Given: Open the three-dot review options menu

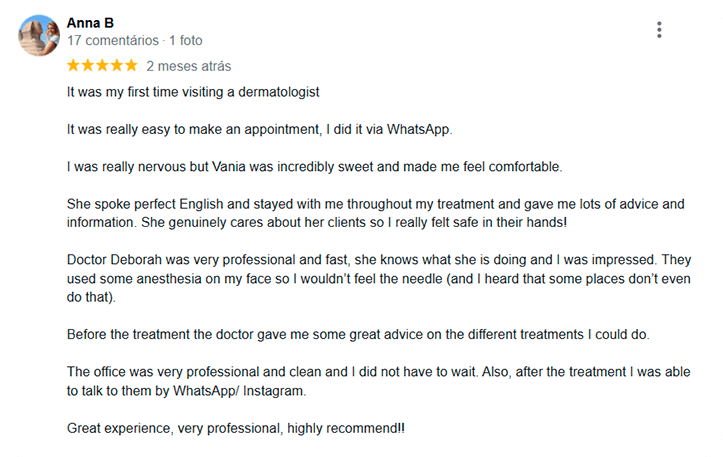Looking at the screenshot, I should tap(659, 30).
